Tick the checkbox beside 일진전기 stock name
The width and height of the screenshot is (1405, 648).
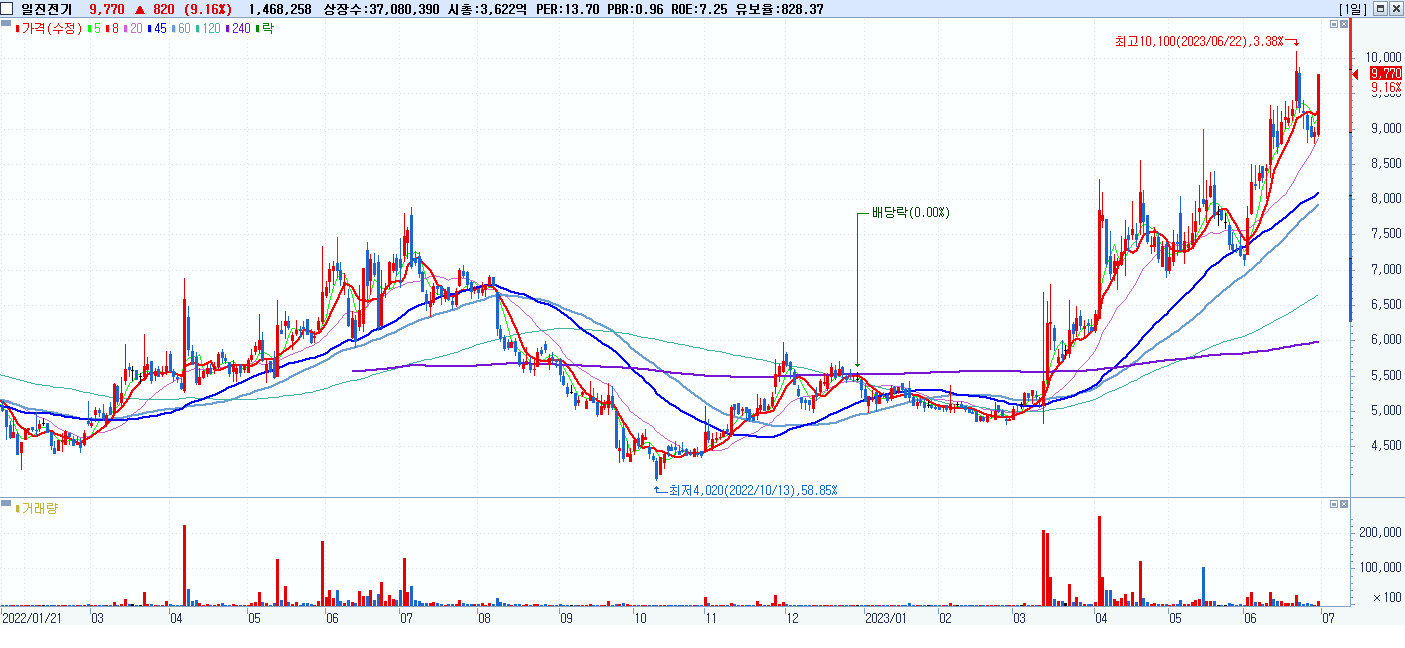[x=8, y=8]
